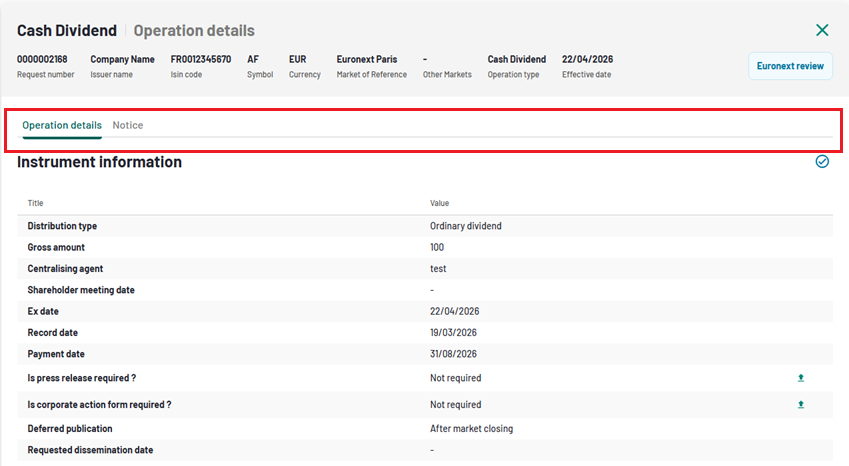Click the Gross amount value 100
Viewport: 849px width, 466px height.
pos(437,247)
